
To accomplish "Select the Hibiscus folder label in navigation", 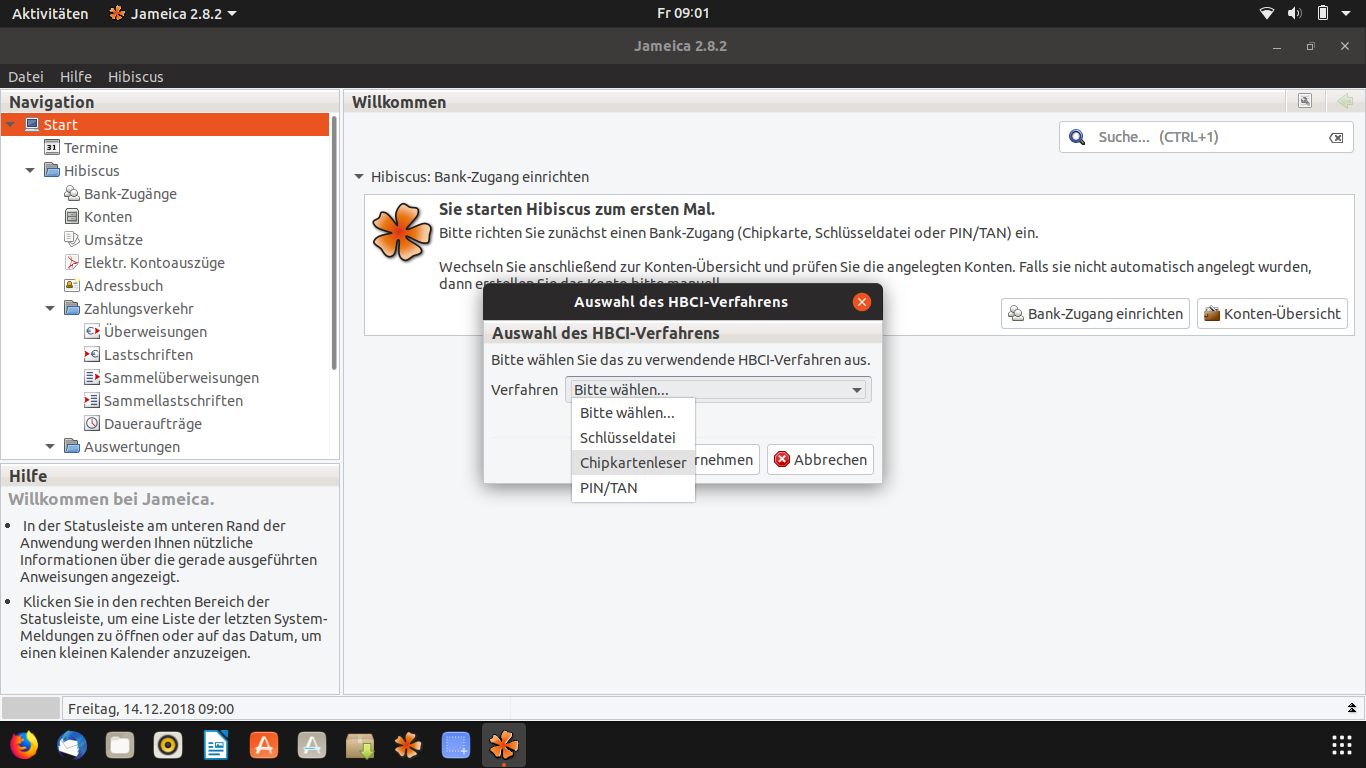I will coord(92,170).
